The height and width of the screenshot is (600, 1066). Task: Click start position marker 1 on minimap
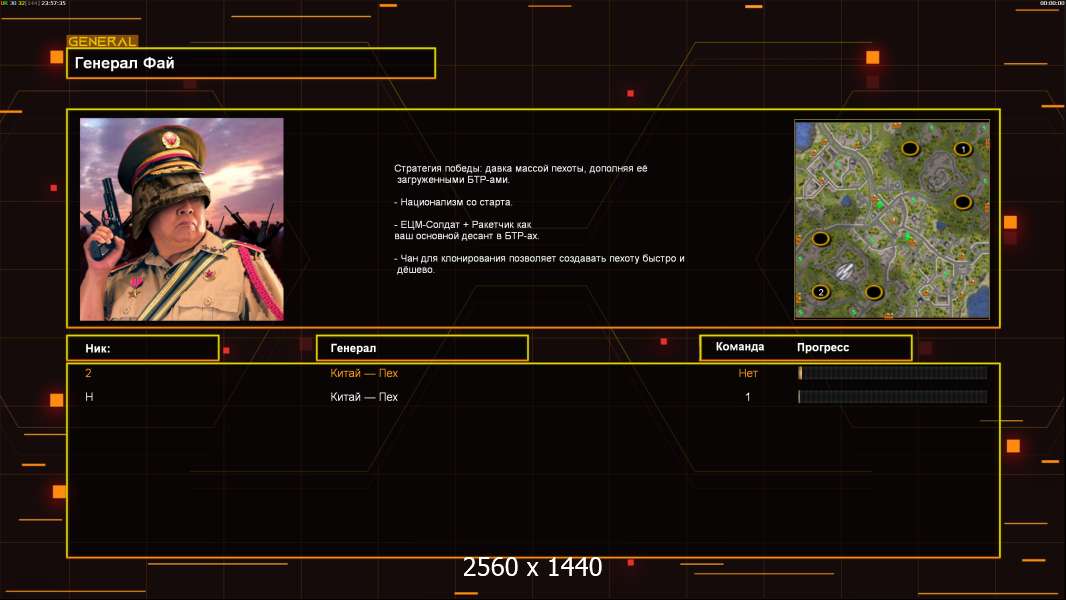[962, 149]
